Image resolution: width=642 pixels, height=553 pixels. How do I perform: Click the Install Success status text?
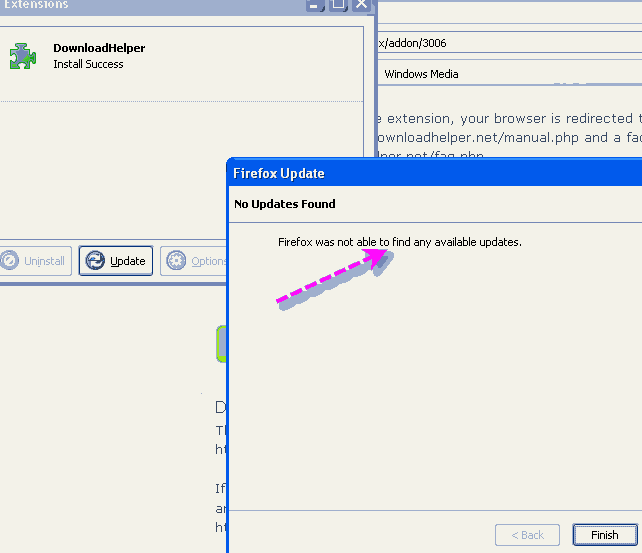click(x=88, y=64)
